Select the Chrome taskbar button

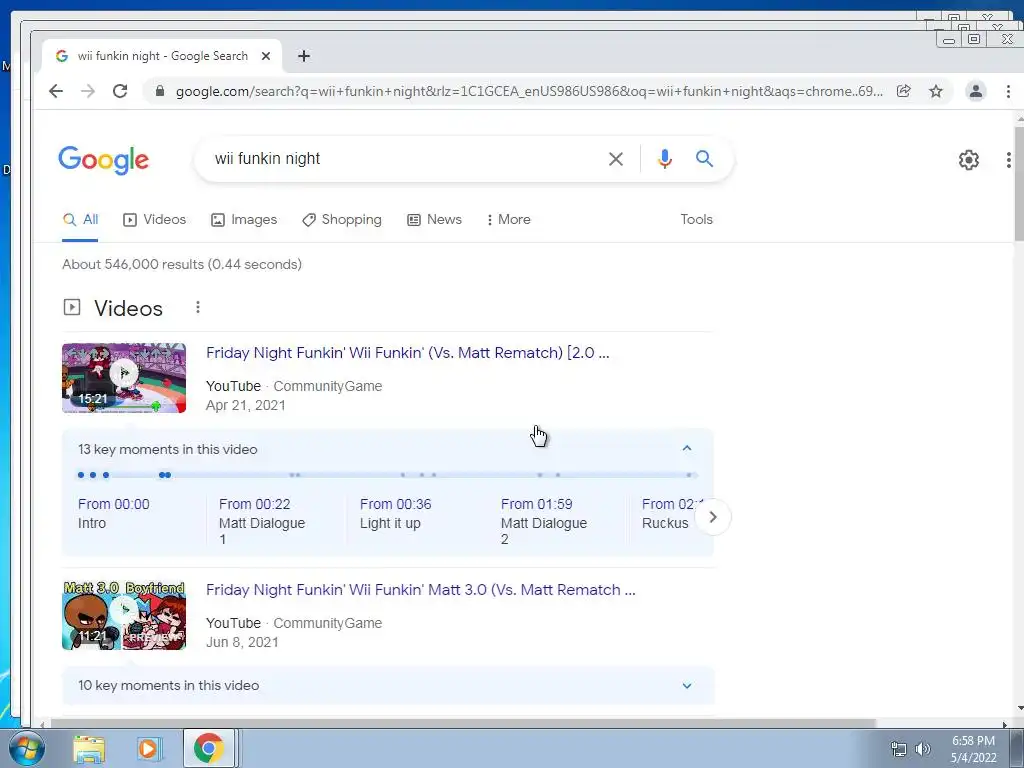[208, 748]
